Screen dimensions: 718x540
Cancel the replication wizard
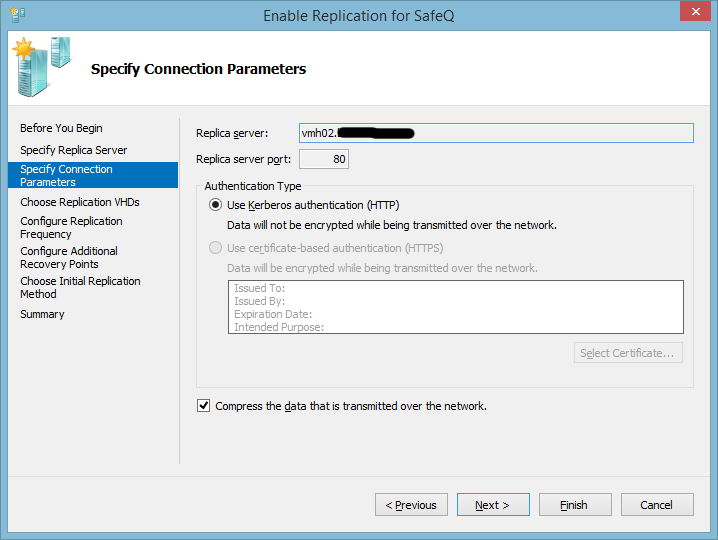657,505
